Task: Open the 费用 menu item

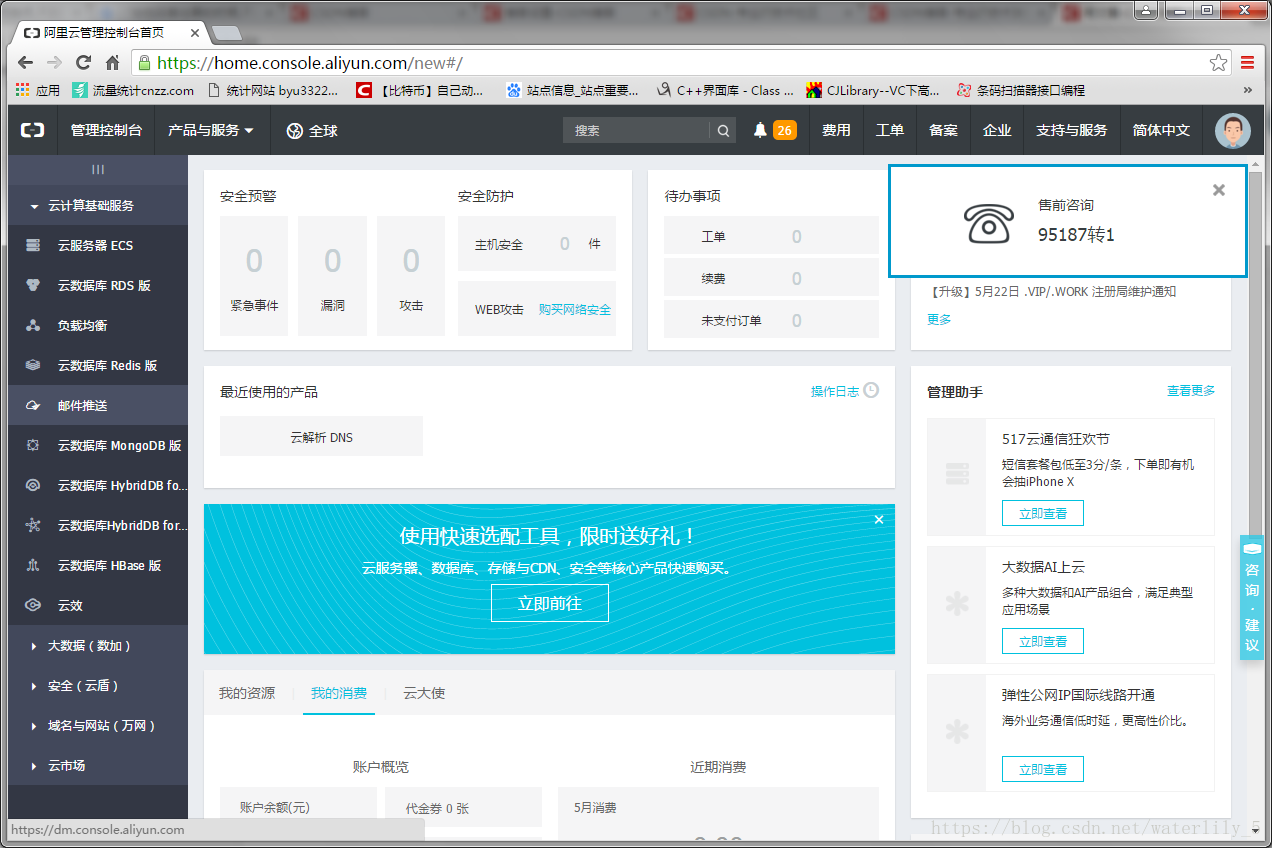Action: pos(835,130)
